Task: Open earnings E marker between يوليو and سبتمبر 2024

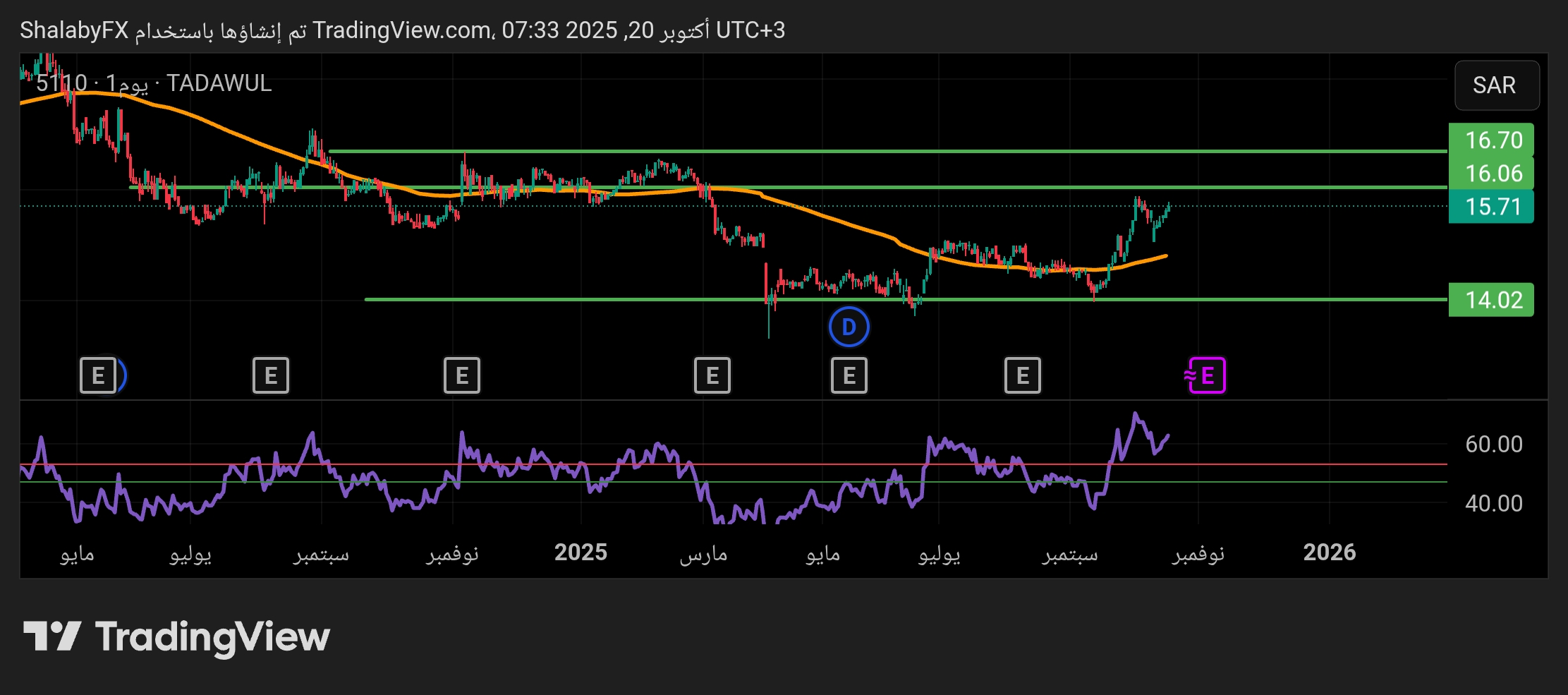Action: pos(271,375)
